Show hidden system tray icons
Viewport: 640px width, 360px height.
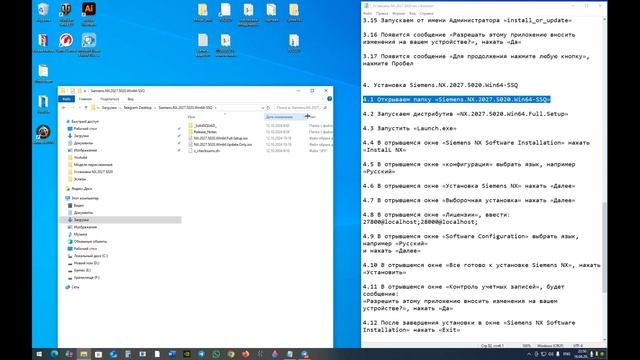tap(529, 354)
